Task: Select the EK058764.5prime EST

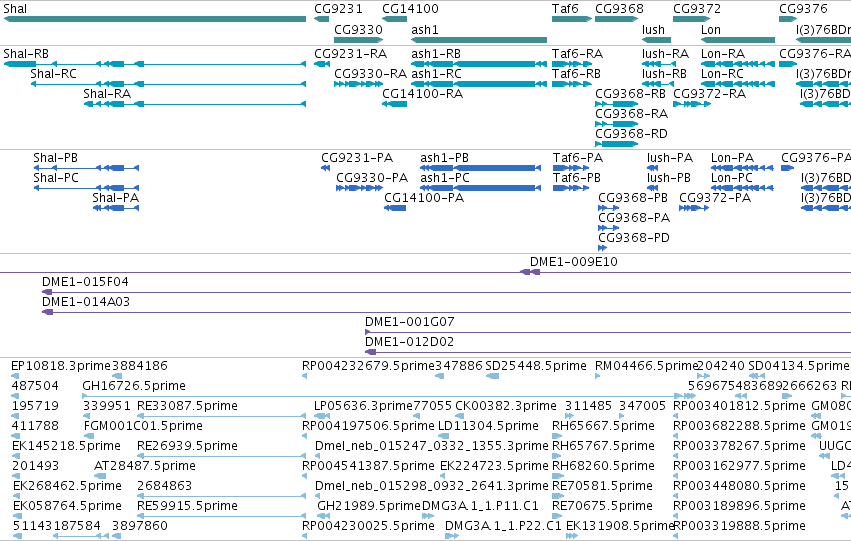Action: (16, 516)
